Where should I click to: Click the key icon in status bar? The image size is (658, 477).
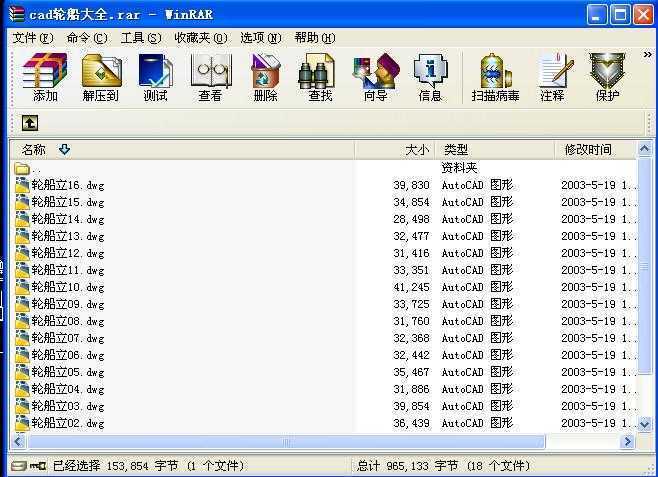(38, 466)
